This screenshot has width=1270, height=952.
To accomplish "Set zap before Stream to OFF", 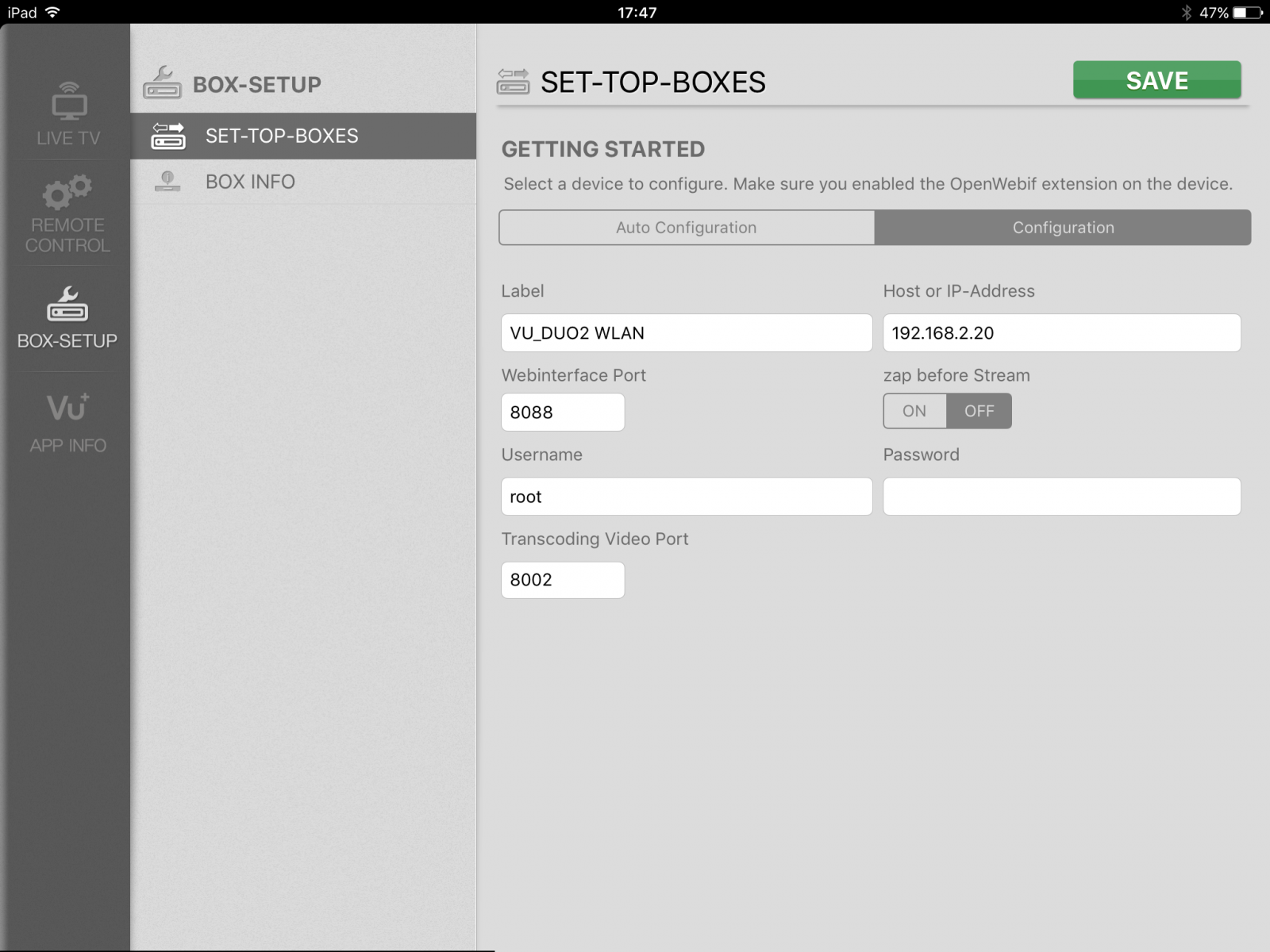I will point(979,411).
